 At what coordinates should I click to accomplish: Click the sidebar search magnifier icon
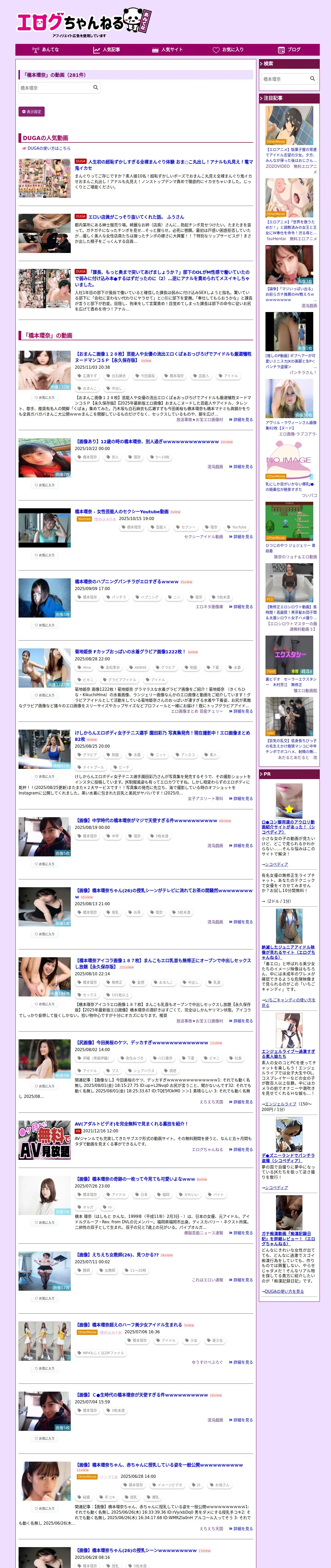click(x=312, y=78)
